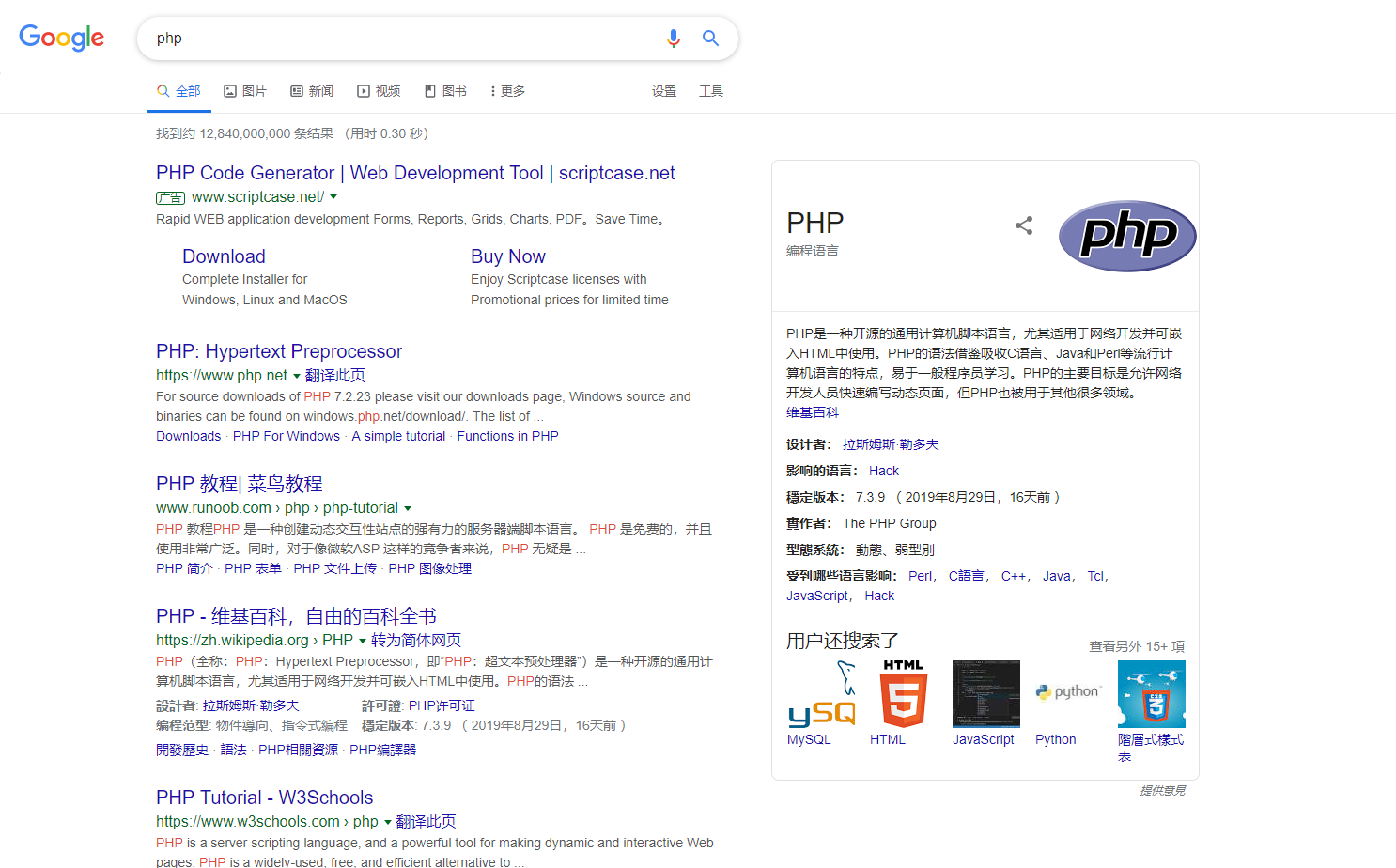1396x868 pixels.
Task: Select the JavaScript related search thumbnail
Action: tap(986, 694)
